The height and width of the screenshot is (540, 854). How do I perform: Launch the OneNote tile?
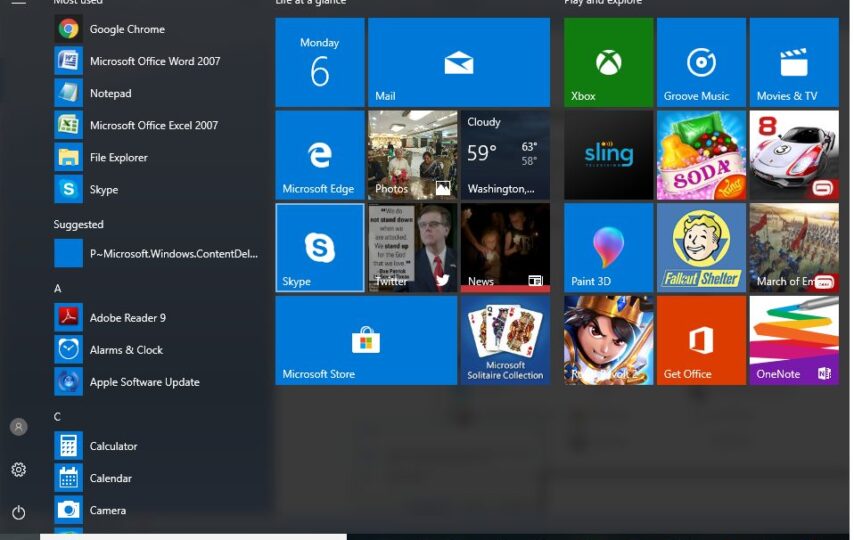coord(794,341)
